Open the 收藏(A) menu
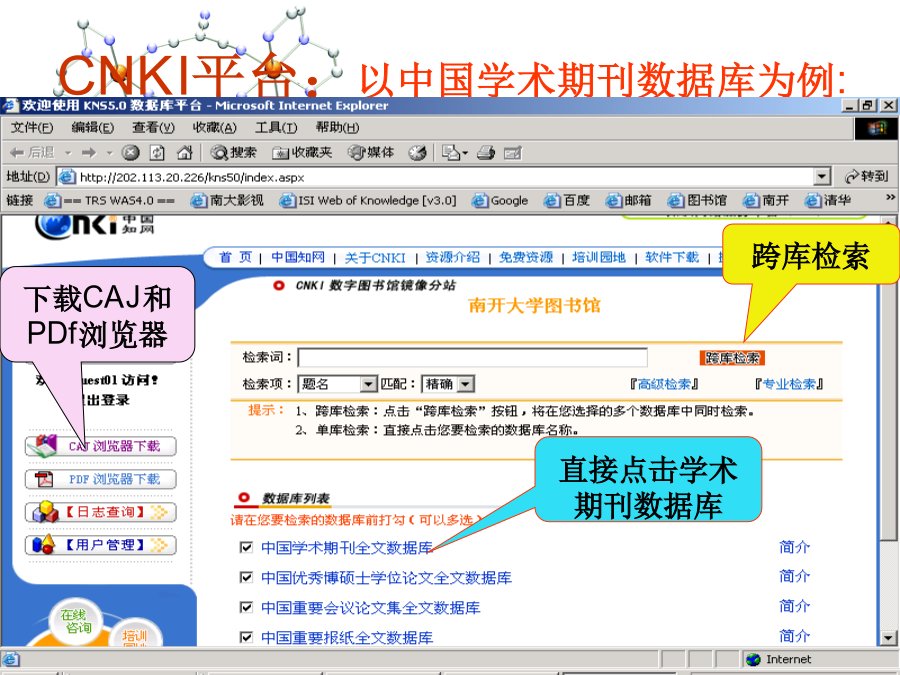Viewport: 900px width, 675px height. click(215, 127)
